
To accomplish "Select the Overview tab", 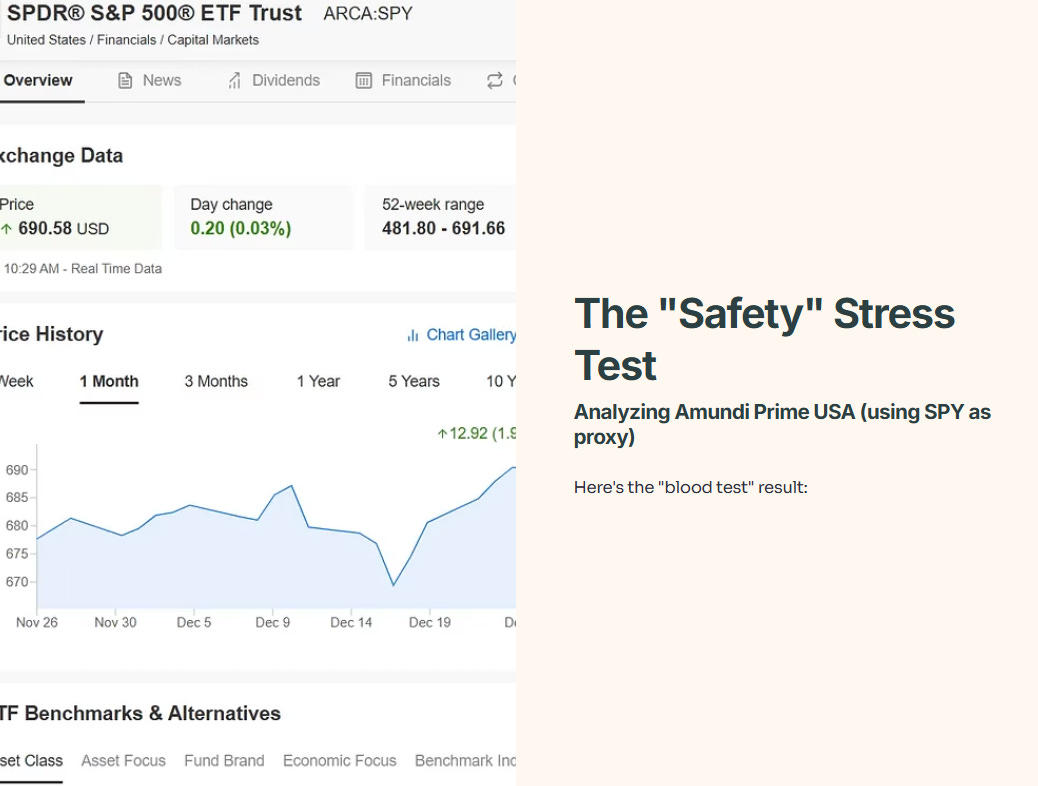I will click(x=38, y=80).
